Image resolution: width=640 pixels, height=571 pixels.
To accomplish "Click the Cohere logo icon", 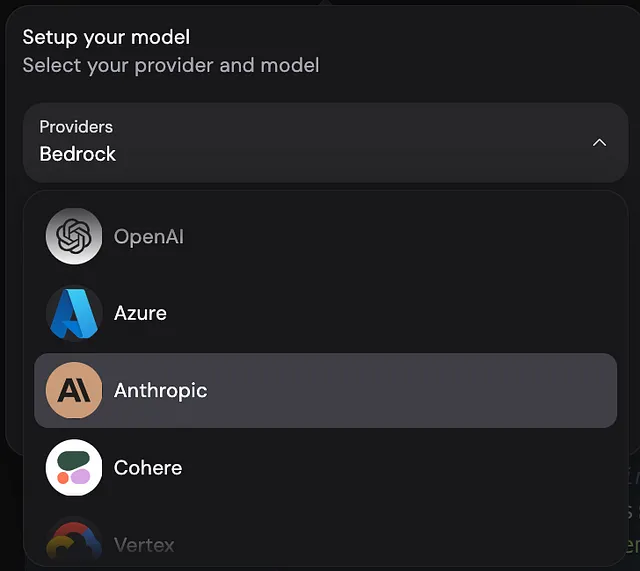I will [74, 467].
